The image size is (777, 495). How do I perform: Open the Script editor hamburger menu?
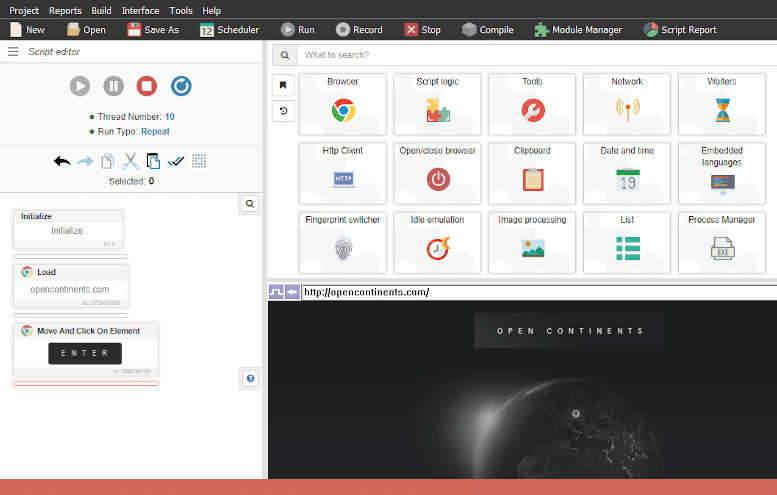(x=13, y=52)
